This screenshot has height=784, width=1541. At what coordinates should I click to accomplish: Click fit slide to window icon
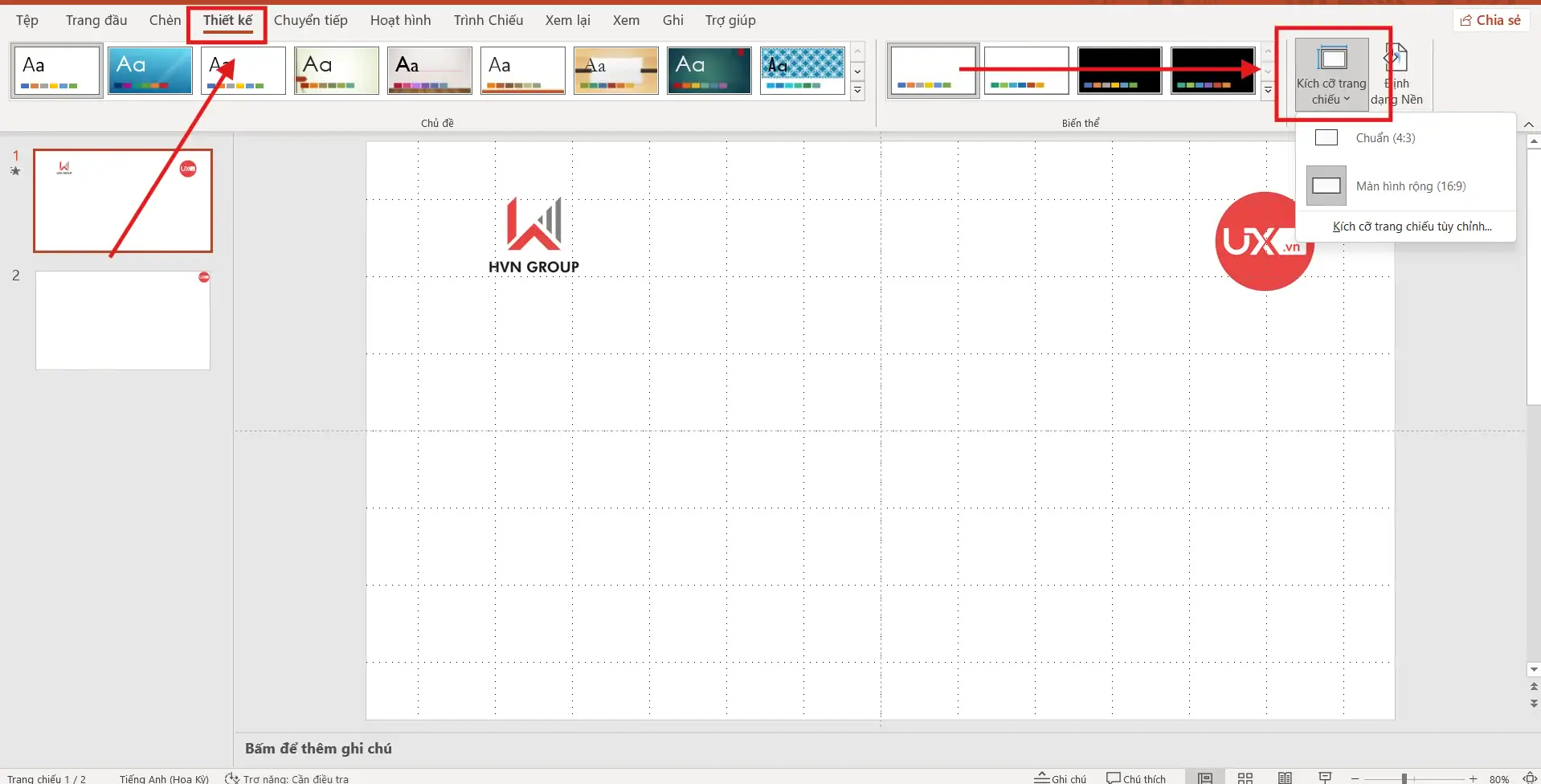1530,778
